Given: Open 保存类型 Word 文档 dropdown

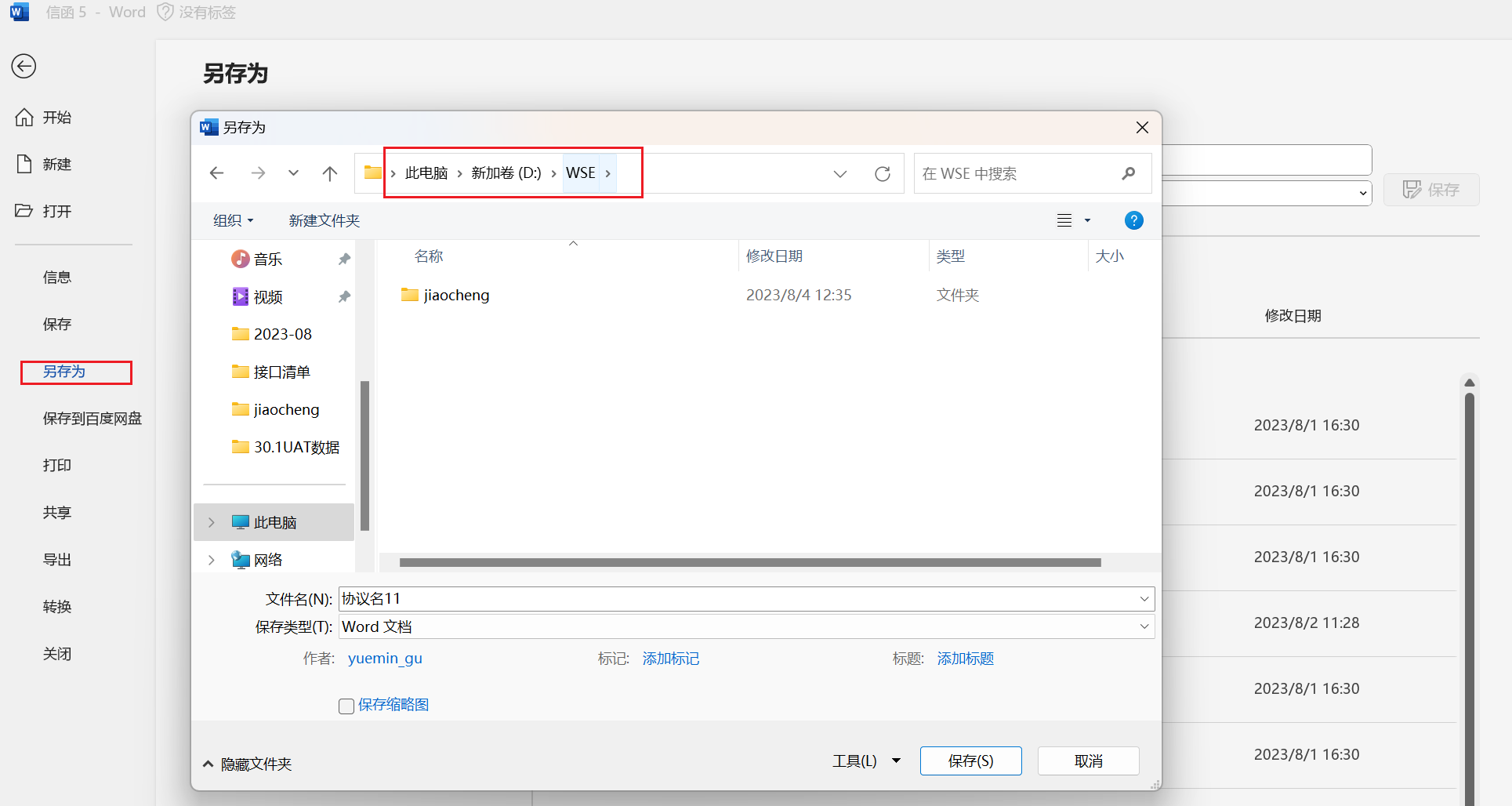Looking at the screenshot, I should 746,626.
